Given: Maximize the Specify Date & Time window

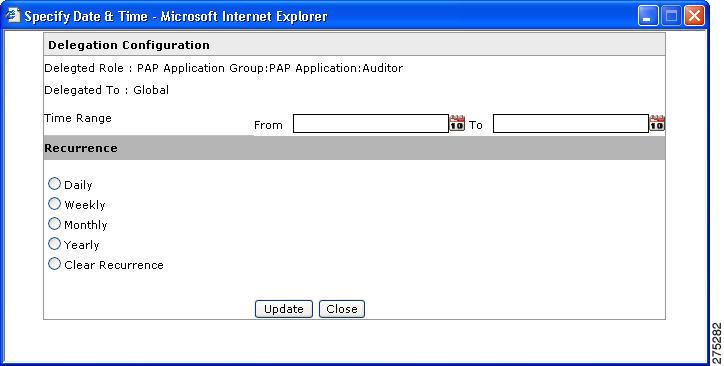Looking at the screenshot, I should click(x=671, y=16).
